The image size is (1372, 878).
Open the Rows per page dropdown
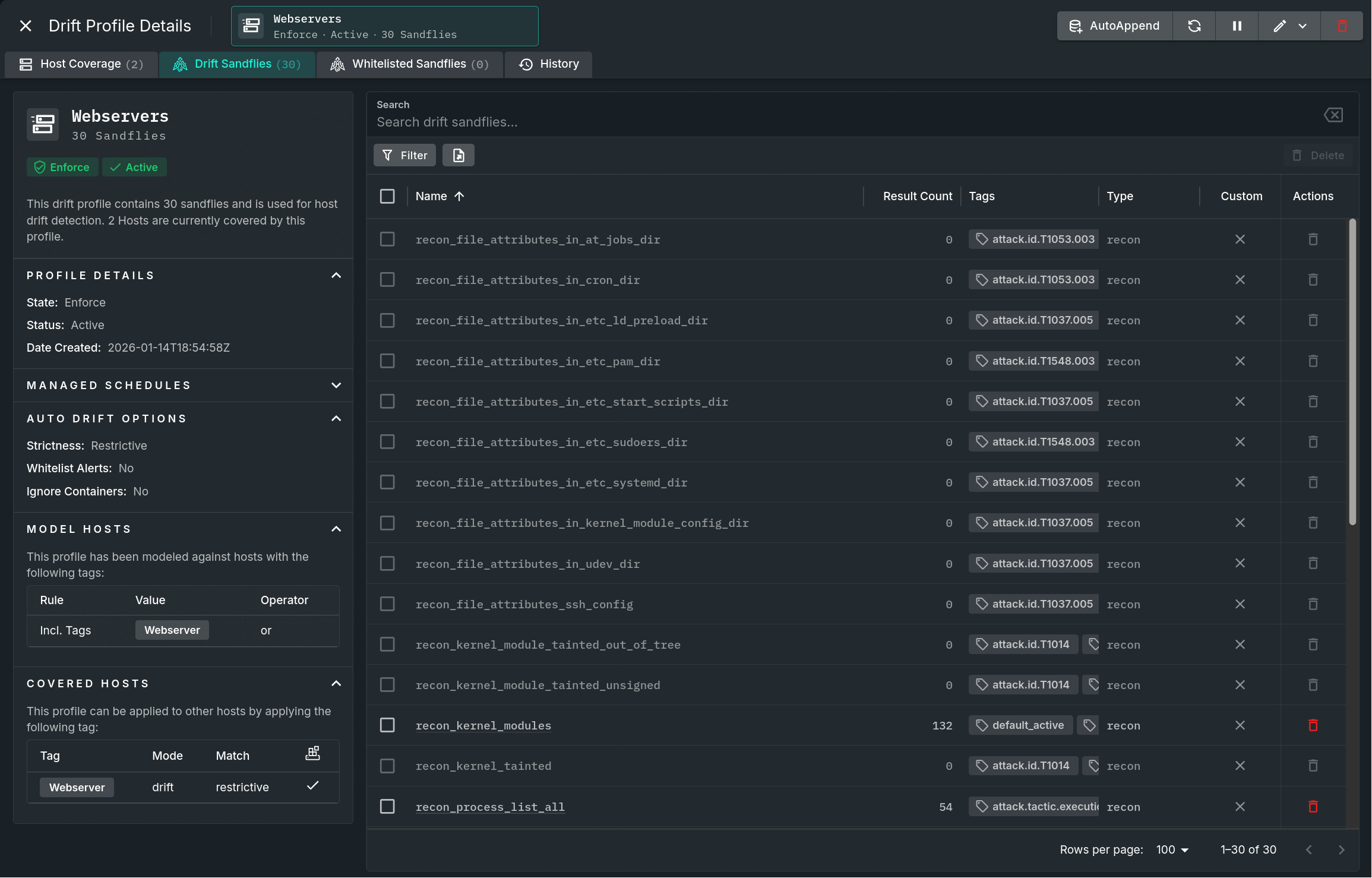(1171, 849)
